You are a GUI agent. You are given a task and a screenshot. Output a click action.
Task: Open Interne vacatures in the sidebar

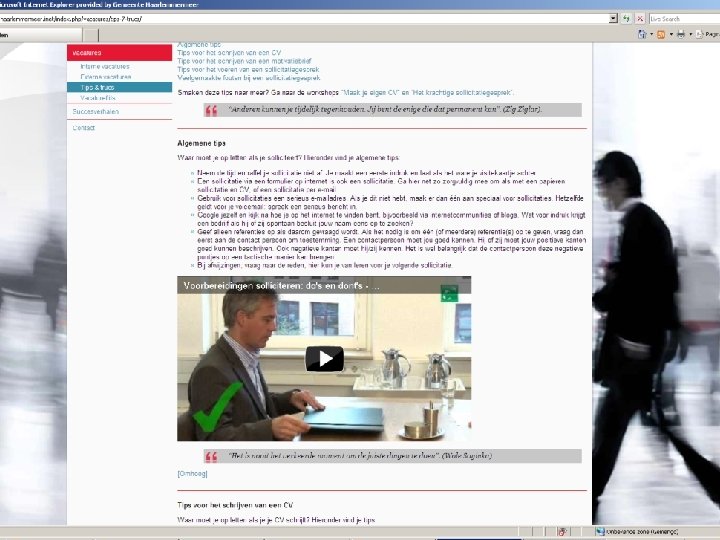point(105,67)
